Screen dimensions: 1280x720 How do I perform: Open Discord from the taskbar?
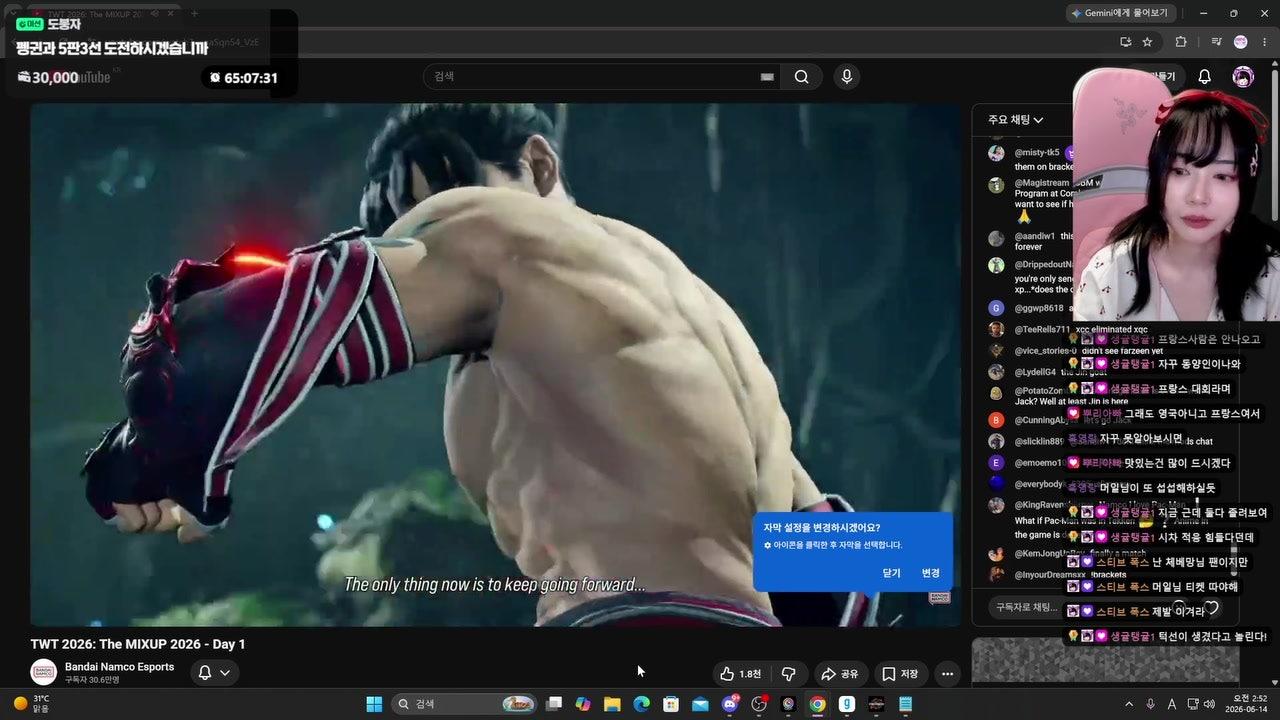click(x=729, y=704)
